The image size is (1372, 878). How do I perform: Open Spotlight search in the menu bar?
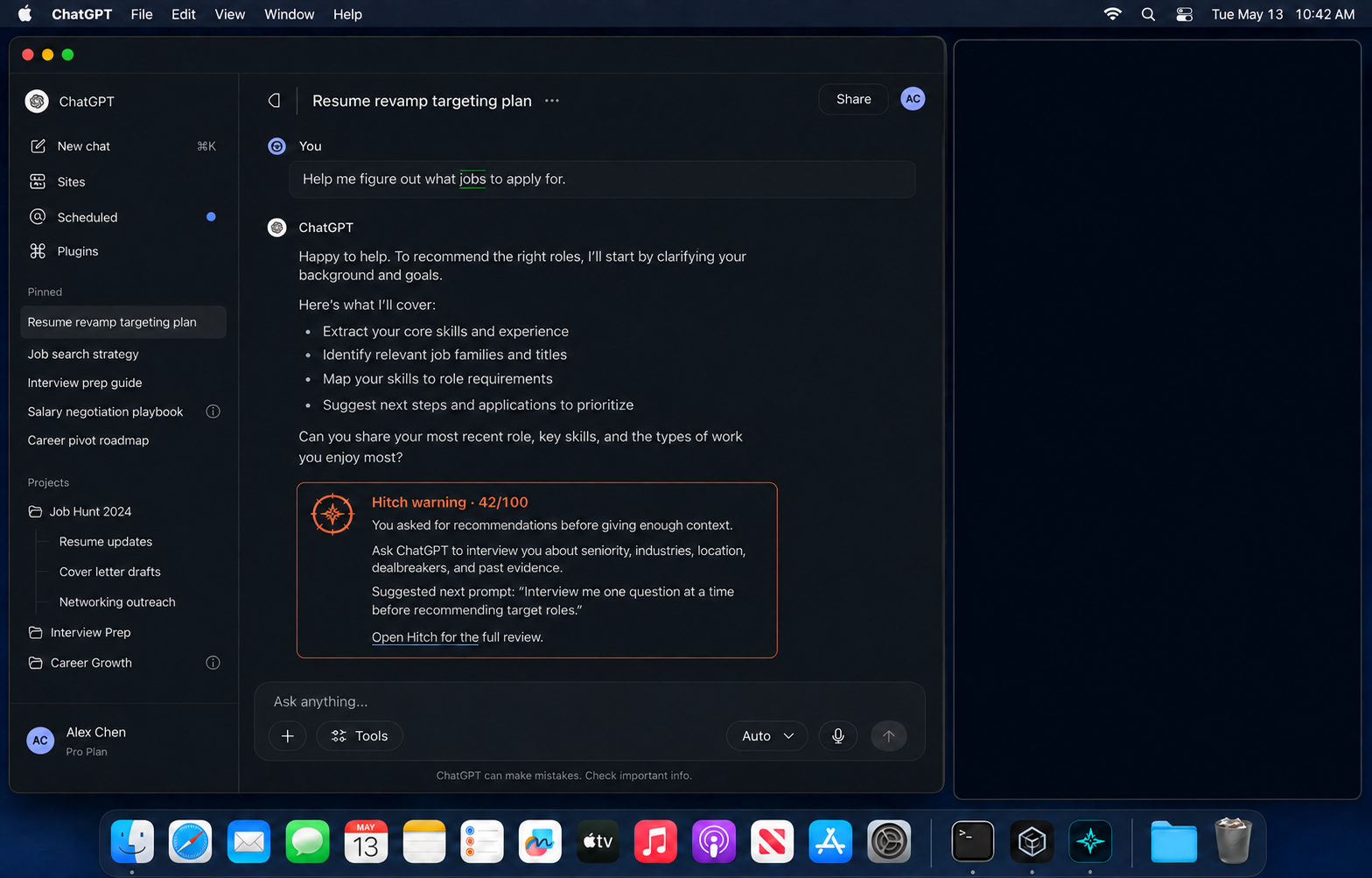click(1149, 14)
